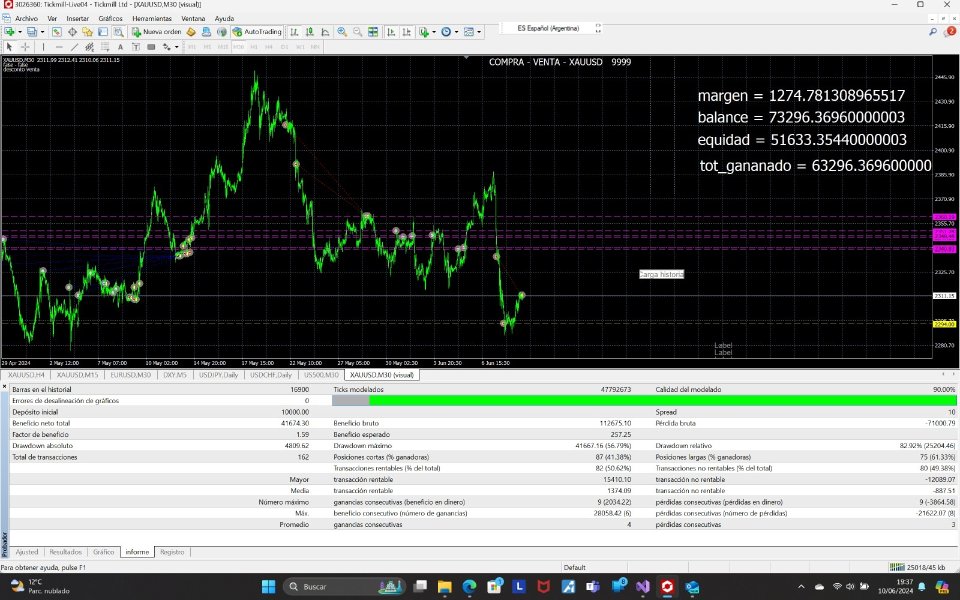
Task: Draw a trend line on the chart
Action: click(x=74, y=46)
